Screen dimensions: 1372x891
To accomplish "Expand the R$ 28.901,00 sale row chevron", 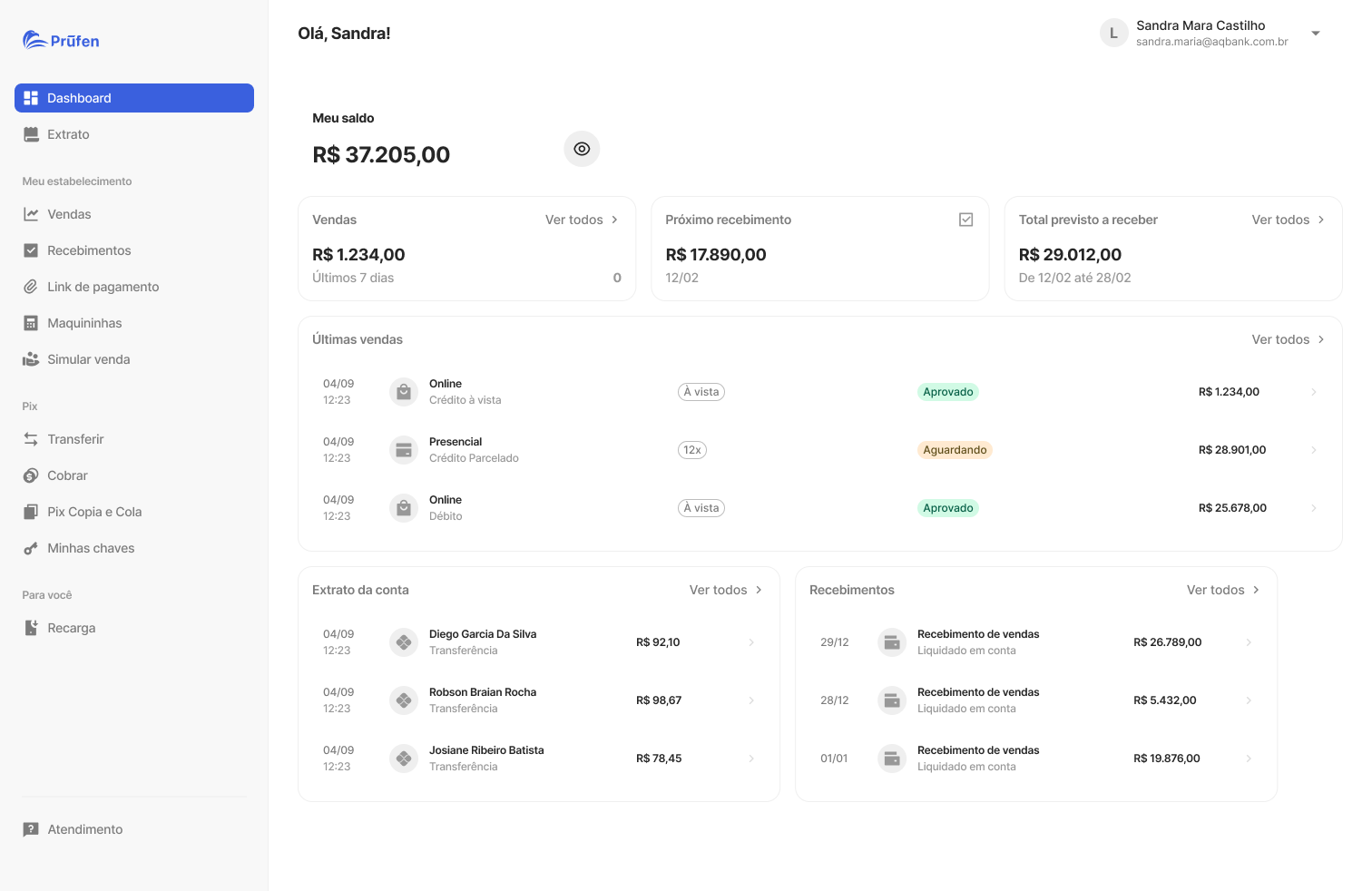I will pos(1314,450).
